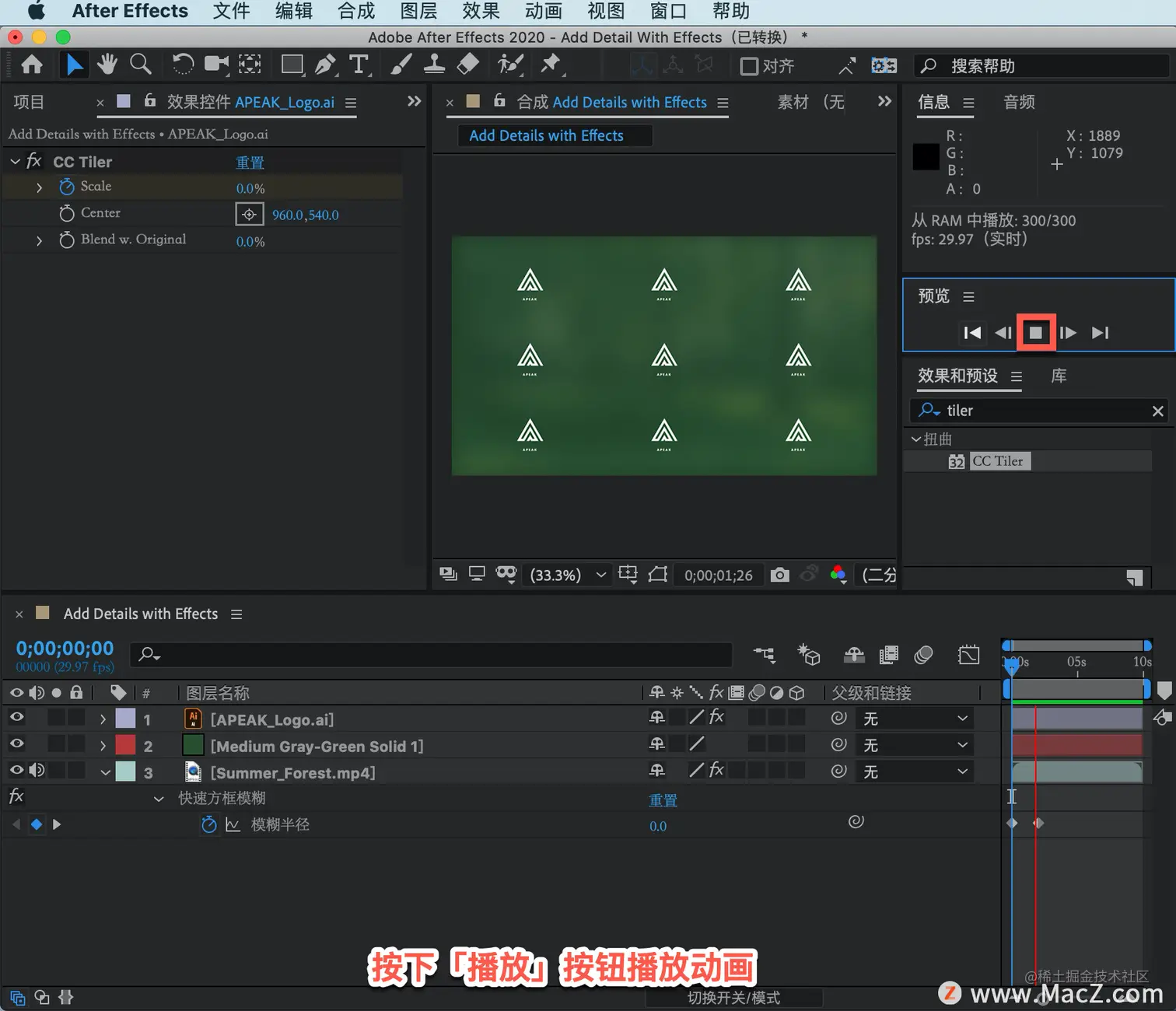Select the Pen tool
Screen dimensions: 1176x1011
point(325,65)
